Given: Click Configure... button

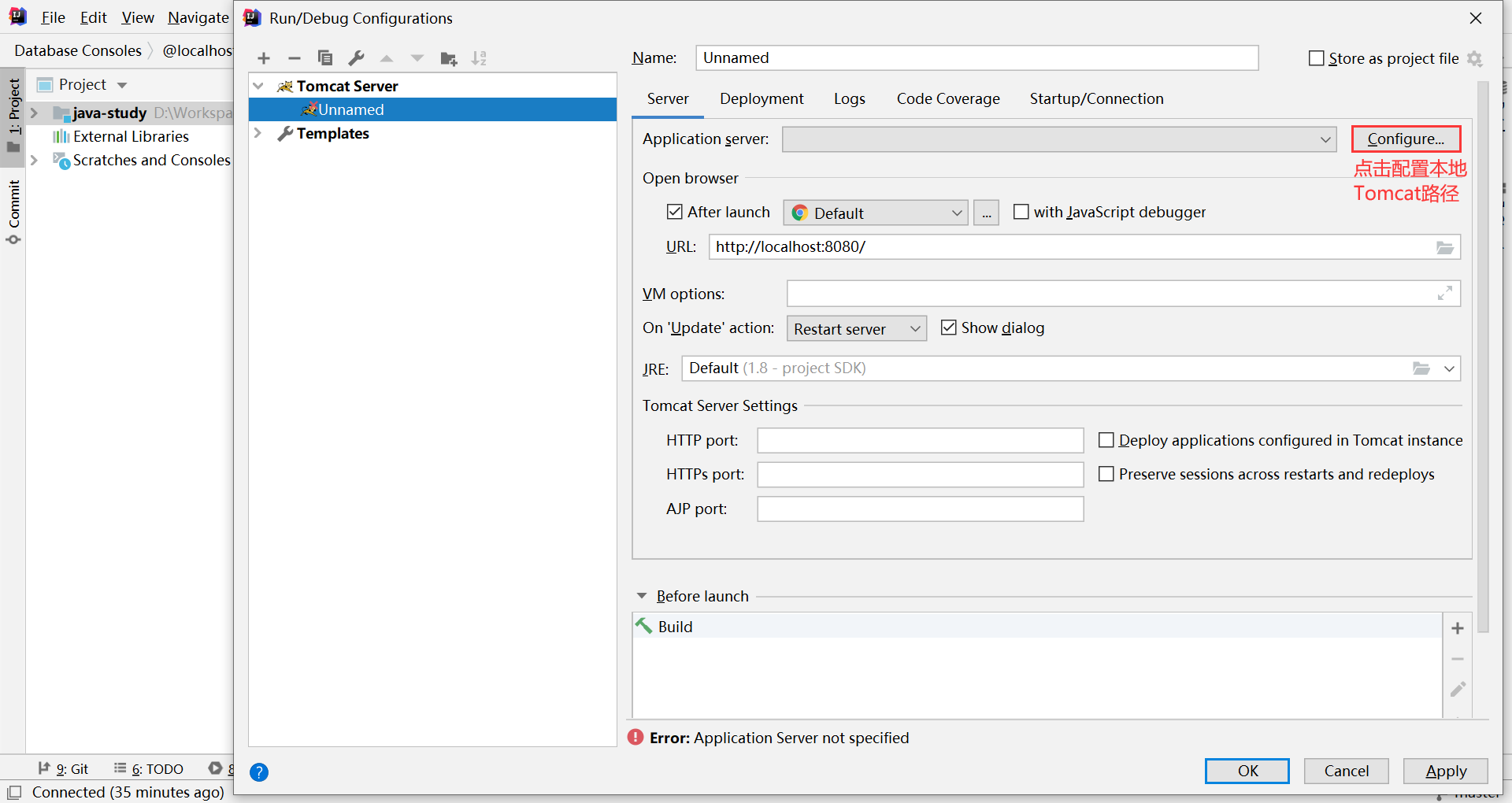Looking at the screenshot, I should click(x=1406, y=139).
